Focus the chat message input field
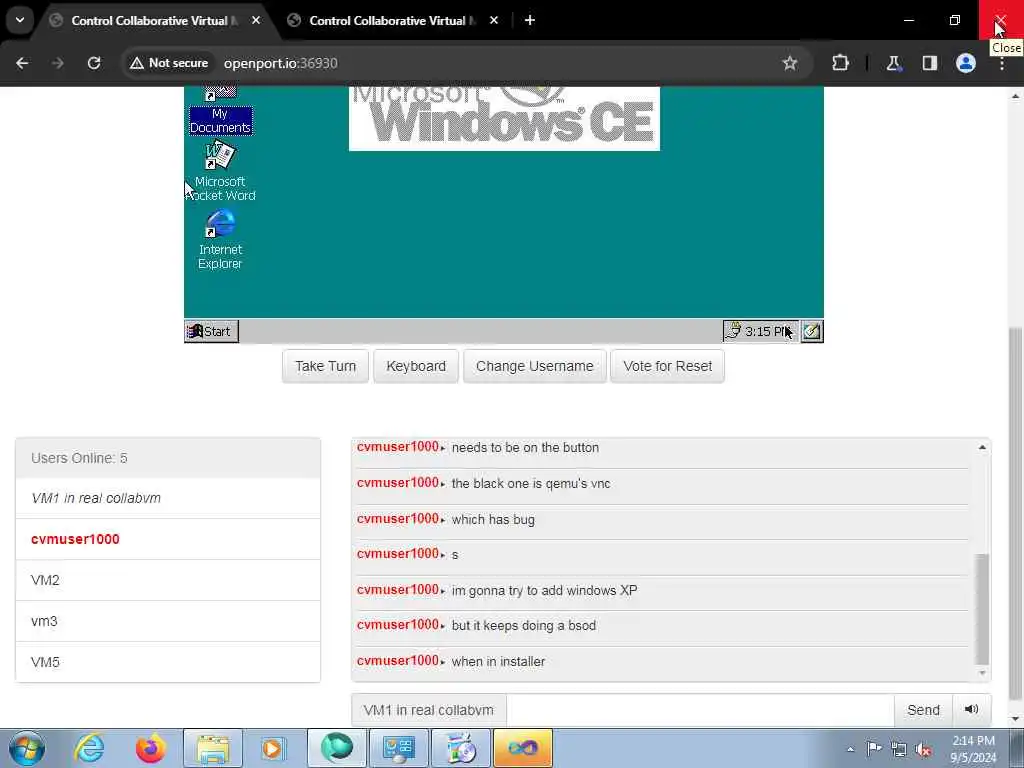Screen dimensions: 1024x768 [x=699, y=710]
